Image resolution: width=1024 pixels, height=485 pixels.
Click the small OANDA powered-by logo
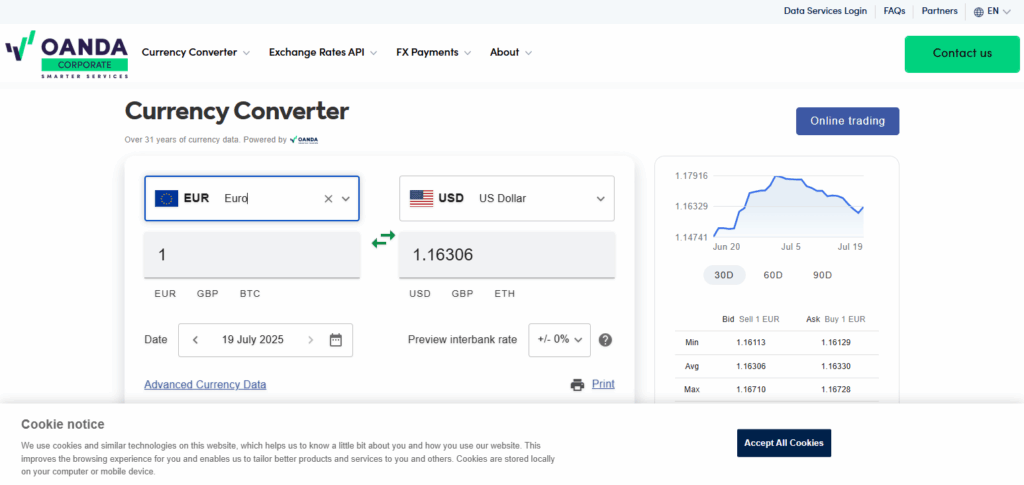click(x=304, y=139)
